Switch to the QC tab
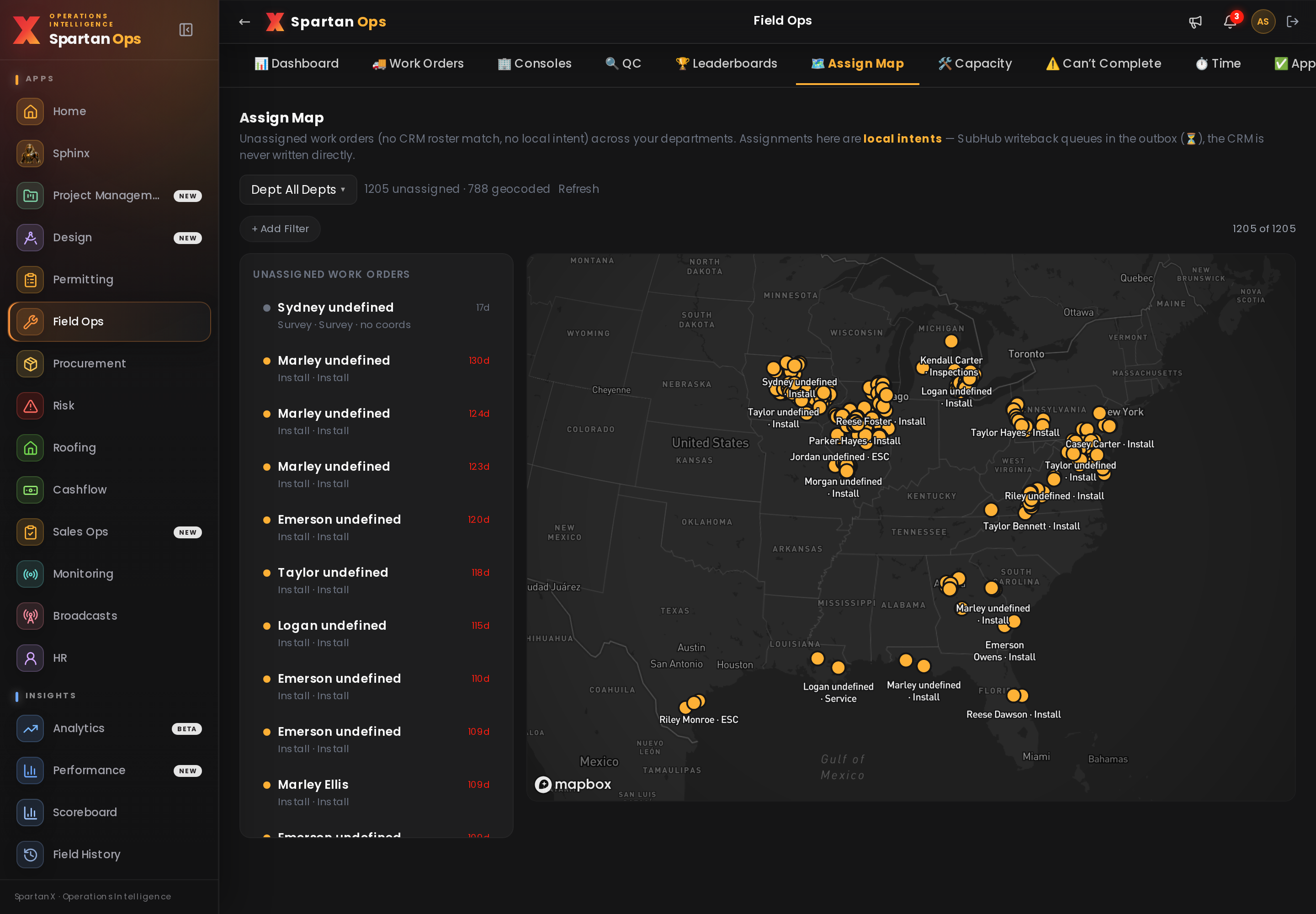 click(x=623, y=64)
